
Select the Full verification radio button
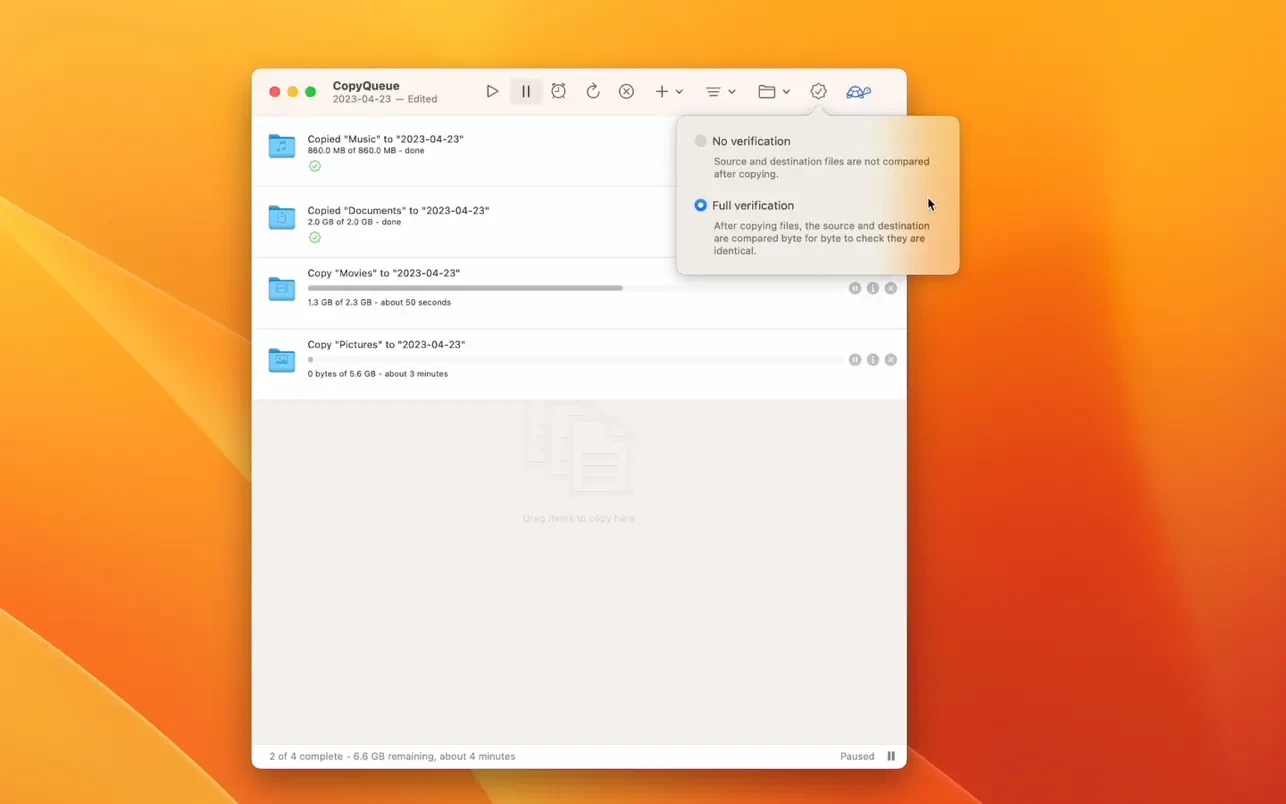coord(701,205)
